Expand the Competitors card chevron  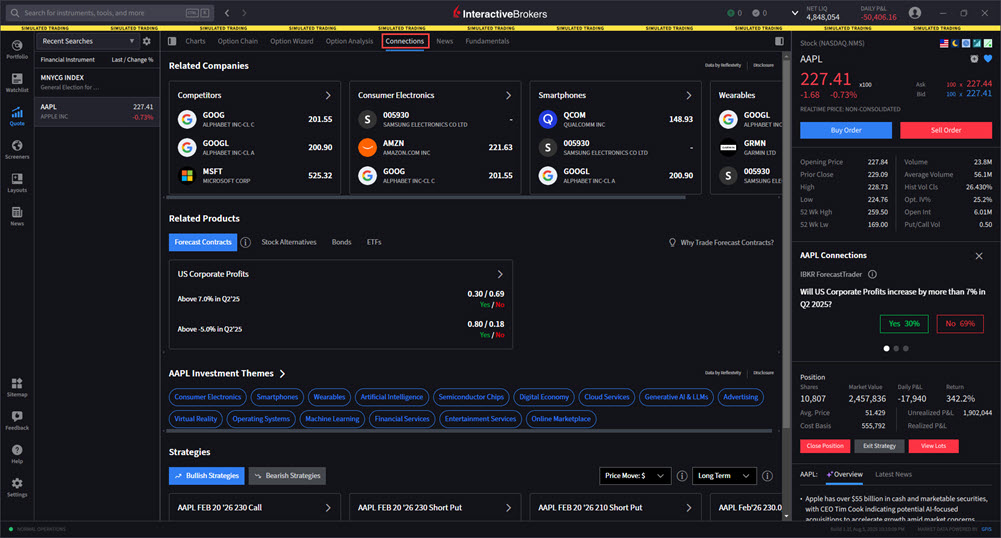point(328,96)
